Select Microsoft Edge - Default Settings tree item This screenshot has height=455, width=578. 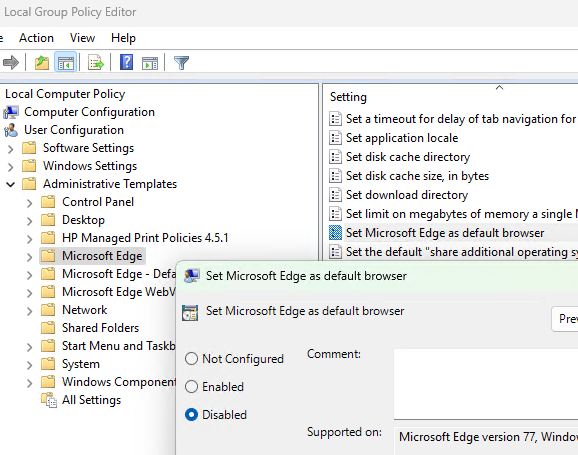(119, 274)
